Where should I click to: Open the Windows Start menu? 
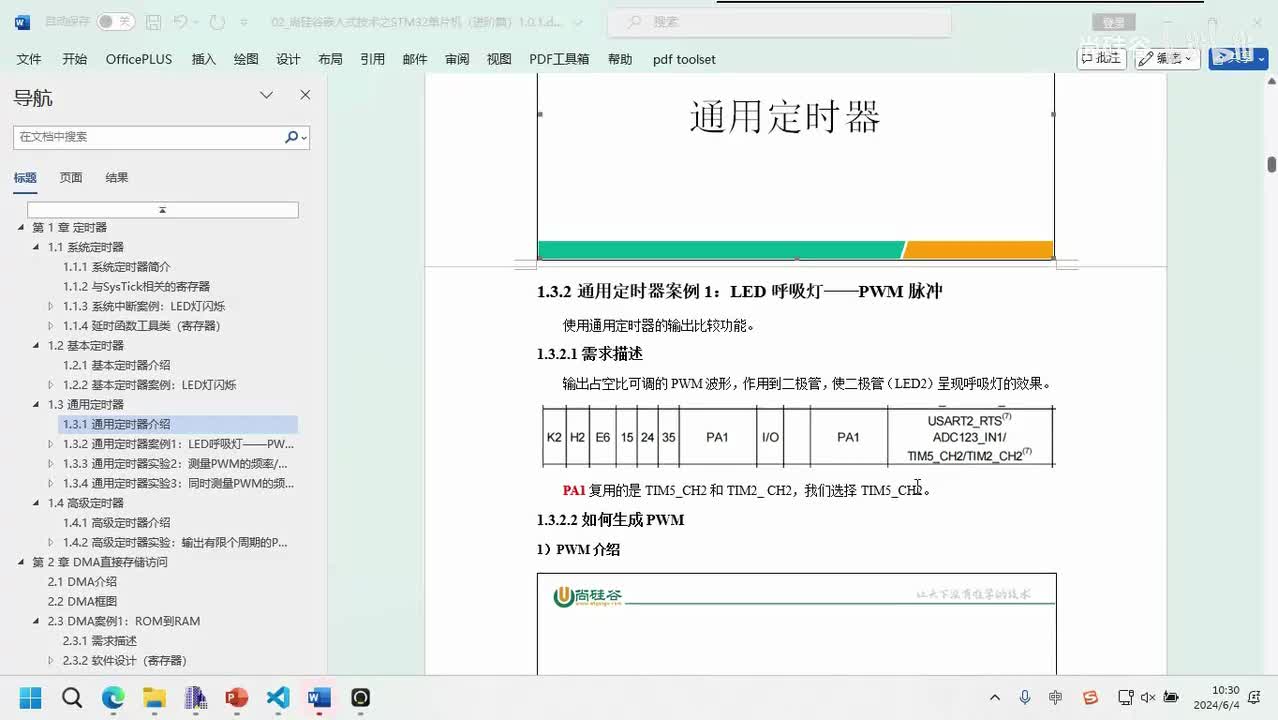coord(30,697)
